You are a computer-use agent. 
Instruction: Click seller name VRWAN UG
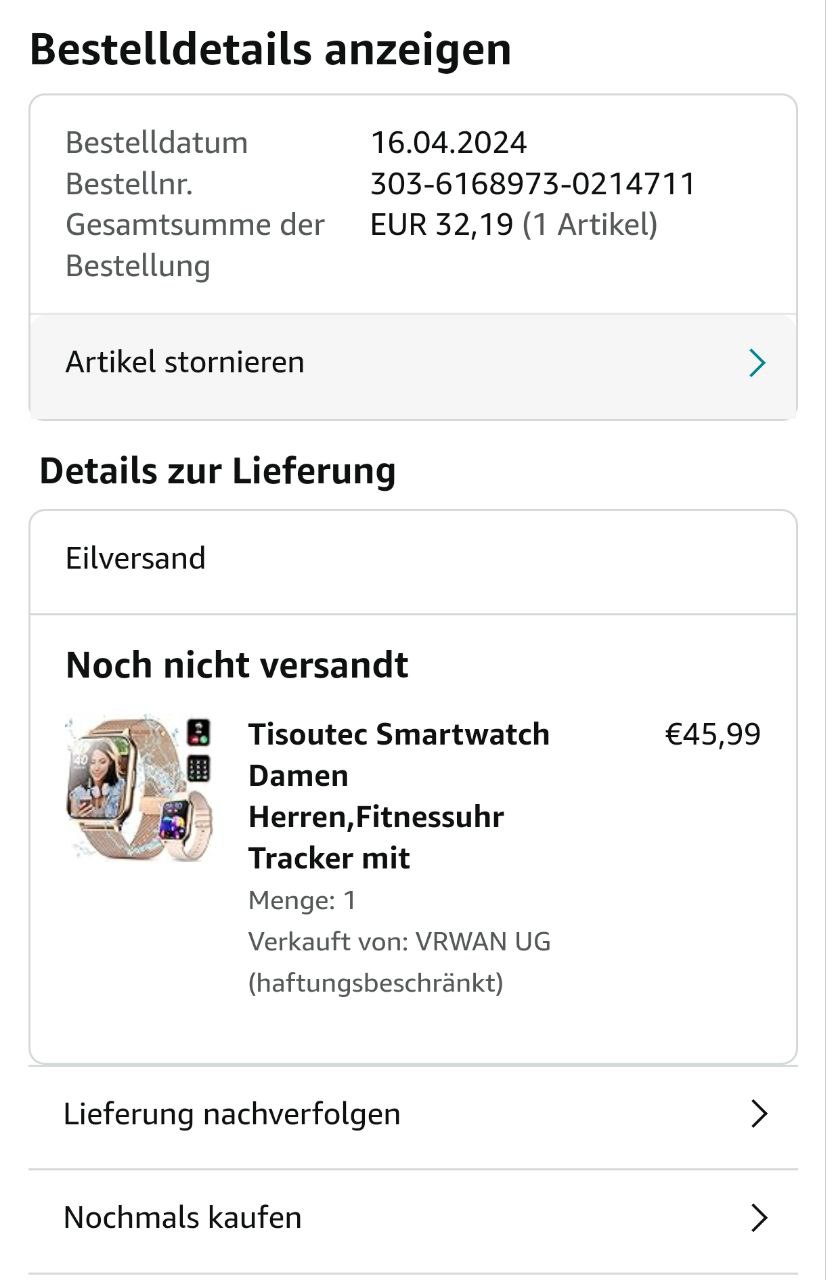coord(483,942)
